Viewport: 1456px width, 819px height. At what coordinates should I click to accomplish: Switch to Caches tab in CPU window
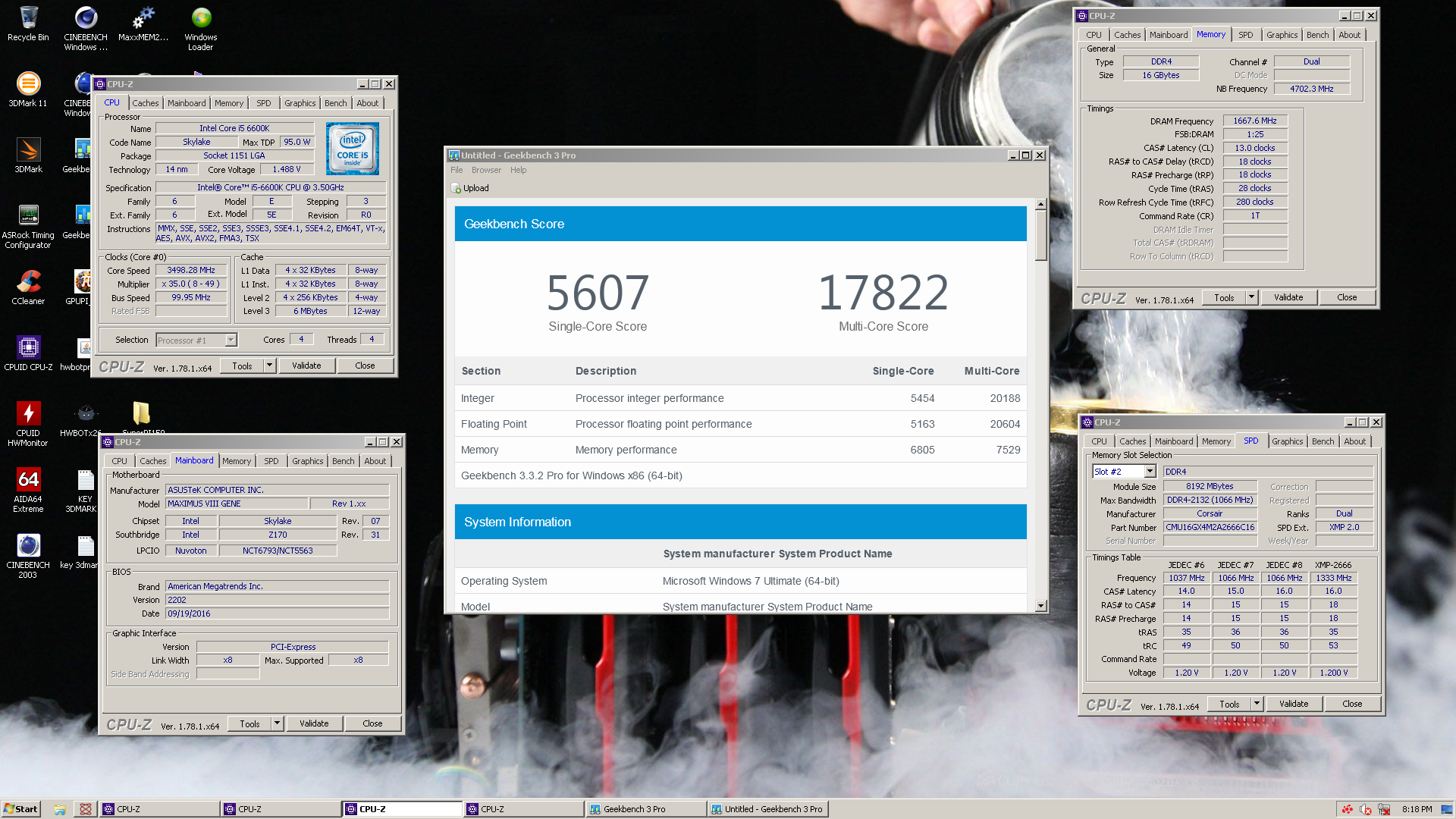(x=145, y=103)
